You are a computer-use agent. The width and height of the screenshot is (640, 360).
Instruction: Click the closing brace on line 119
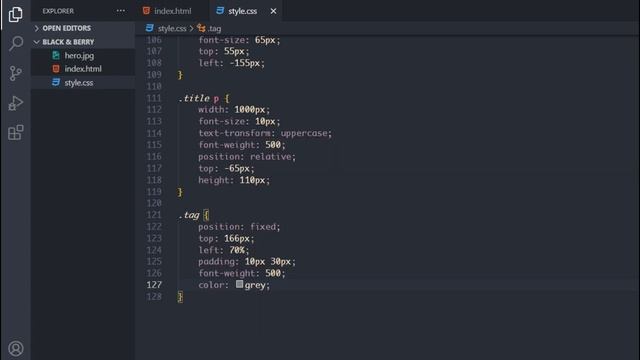180,192
